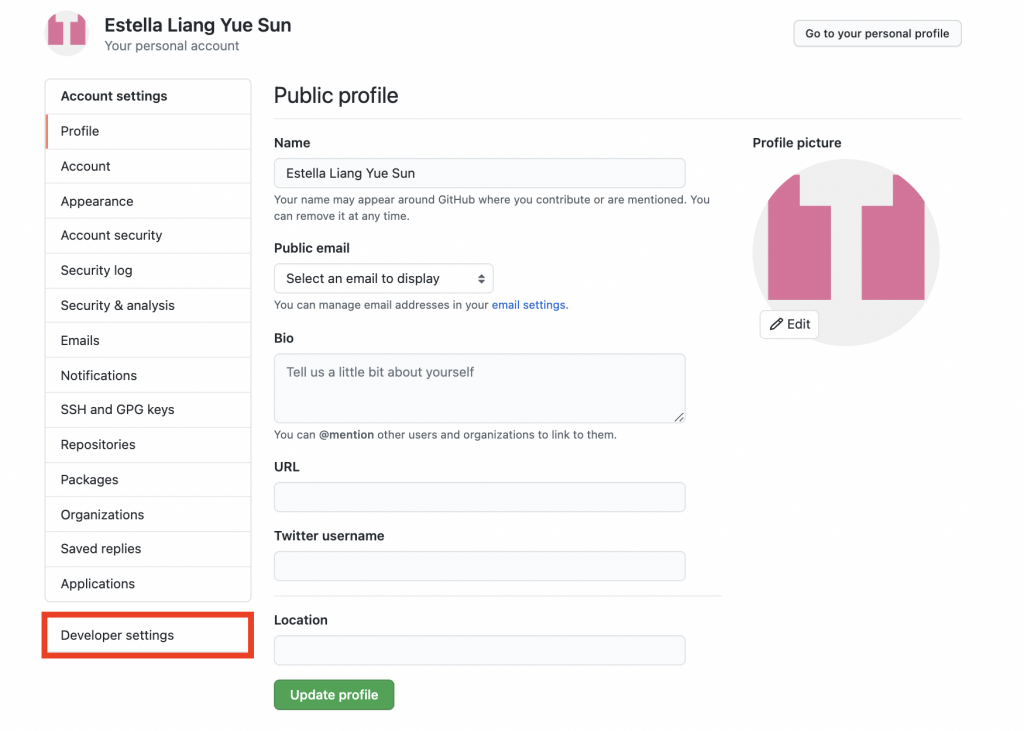Open the Public email dropdown
This screenshot has height=731, width=1024.
(x=383, y=279)
